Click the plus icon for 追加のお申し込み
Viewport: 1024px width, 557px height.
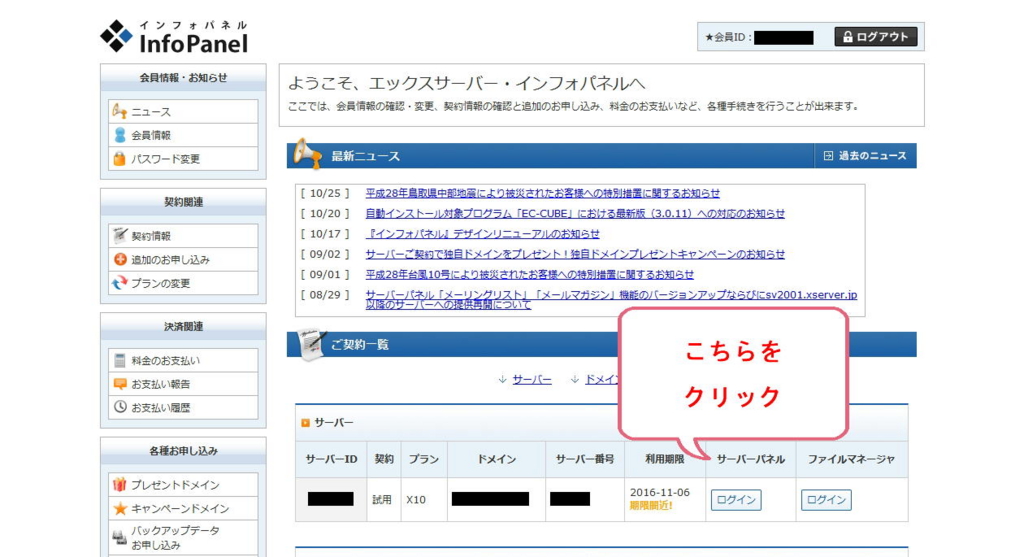coord(120,259)
